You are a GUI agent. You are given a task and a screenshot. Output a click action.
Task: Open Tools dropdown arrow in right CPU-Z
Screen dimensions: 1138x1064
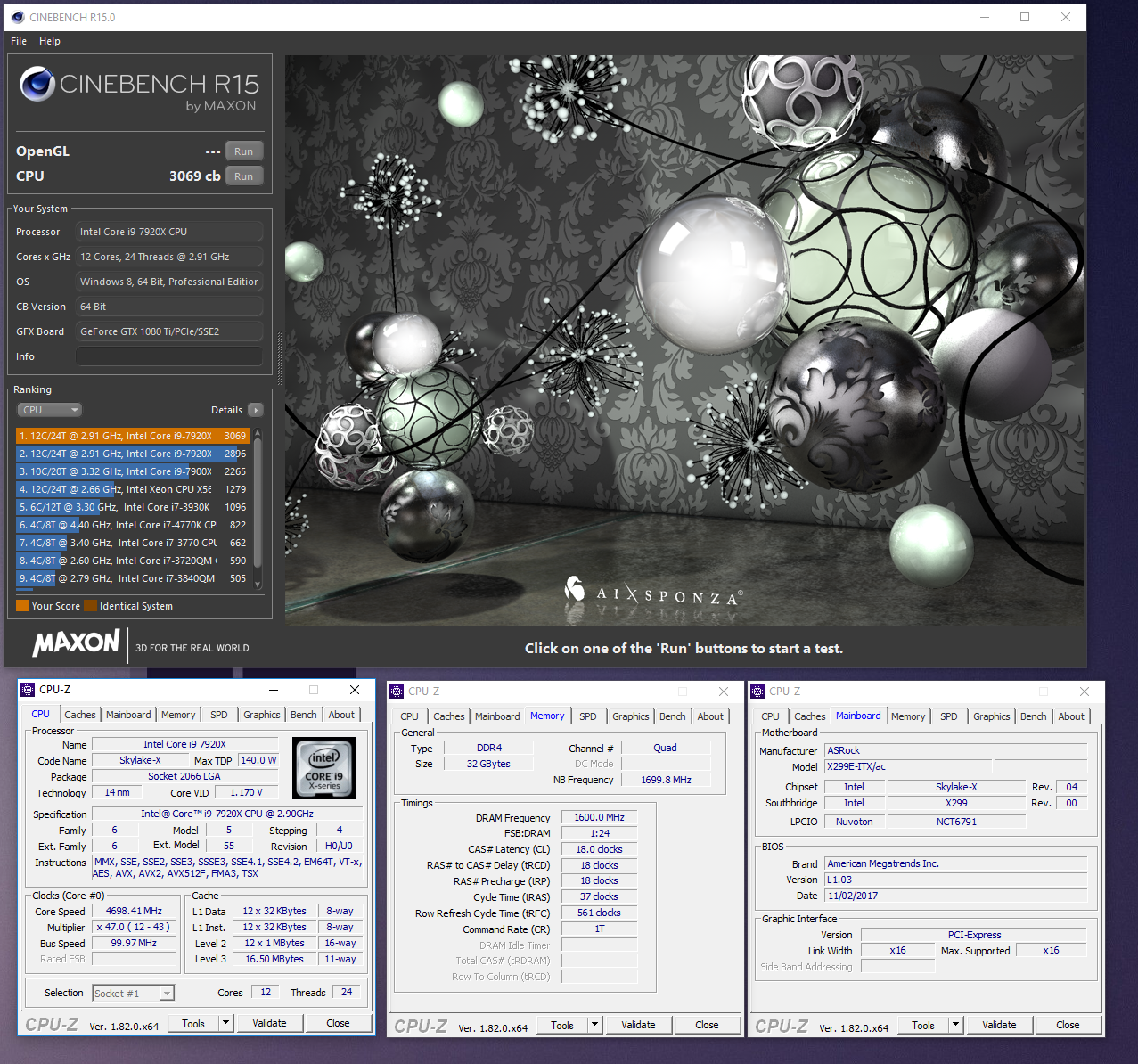[956, 1025]
